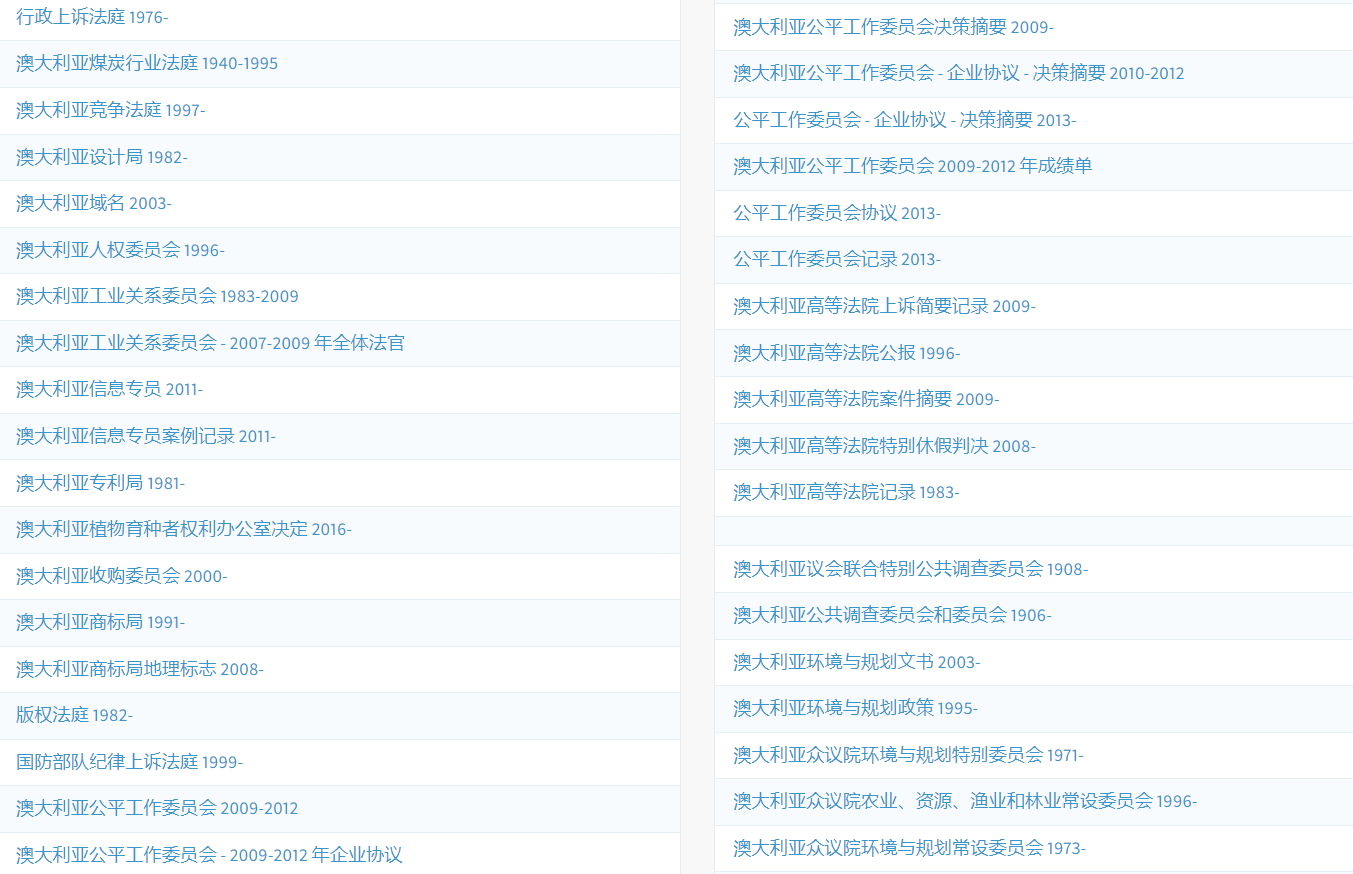
Task: Select 国防部队纪律上诉法庭 1999- link
Action: 129,762
